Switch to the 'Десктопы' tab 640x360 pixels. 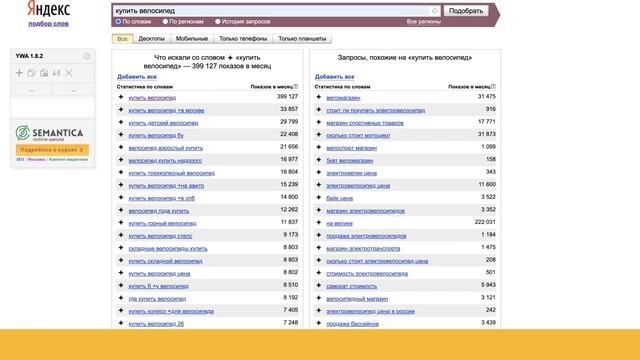click(x=151, y=39)
